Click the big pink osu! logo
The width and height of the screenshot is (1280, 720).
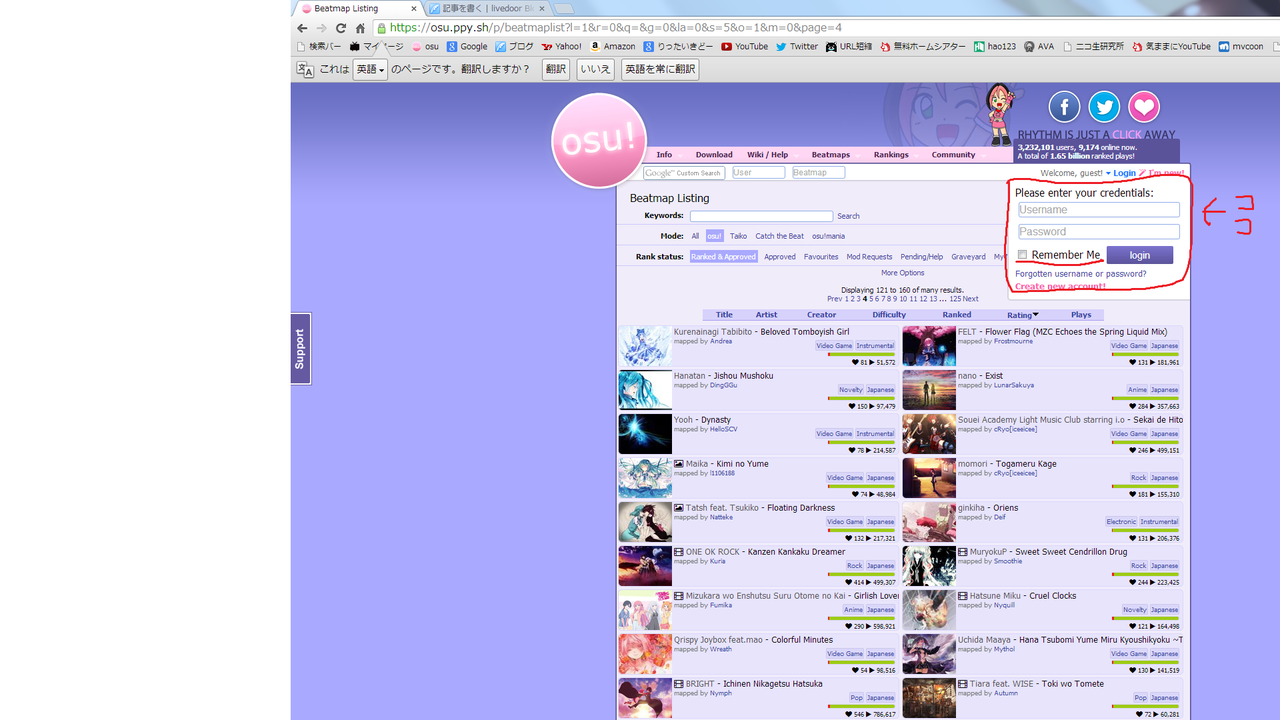[x=599, y=141]
